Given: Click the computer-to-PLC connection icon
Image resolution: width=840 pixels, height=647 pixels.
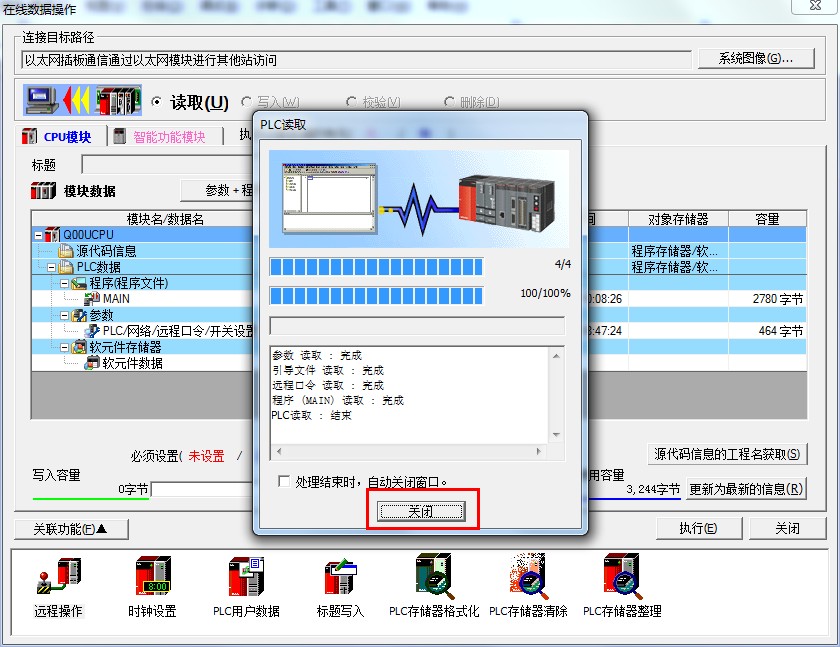Looking at the screenshot, I should pos(80,100).
